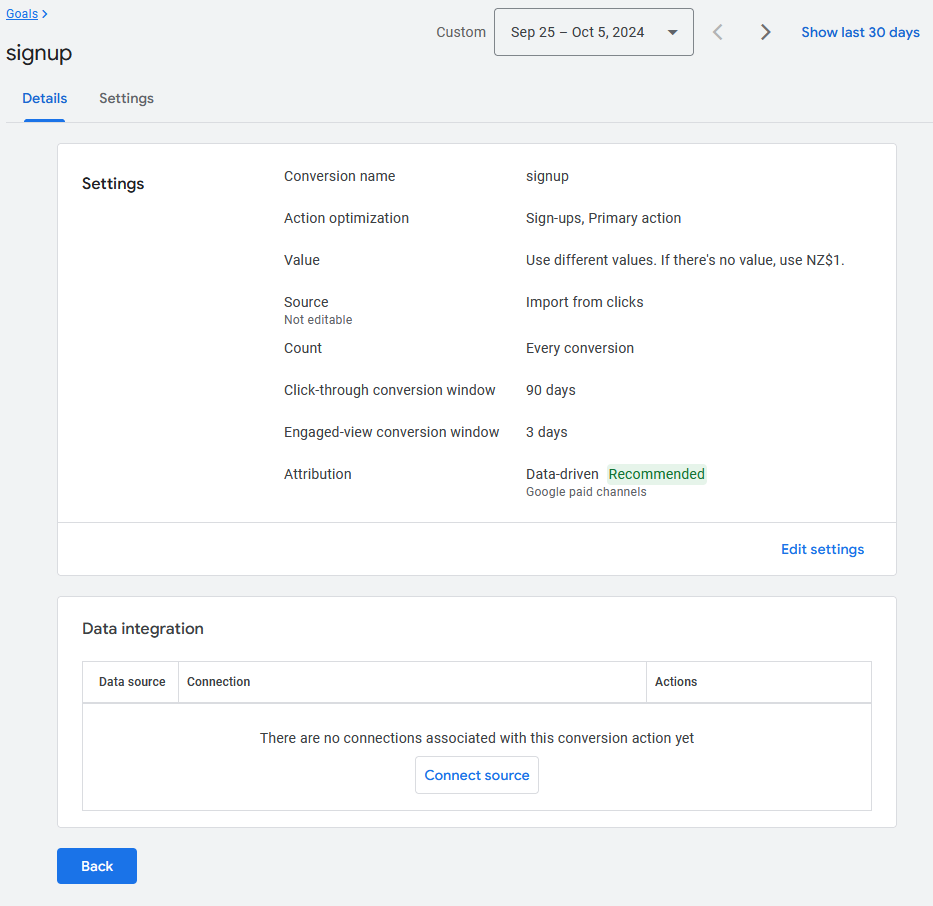Navigate to the next date period chevron
Viewport: 933px width, 906px height.
pos(765,32)
